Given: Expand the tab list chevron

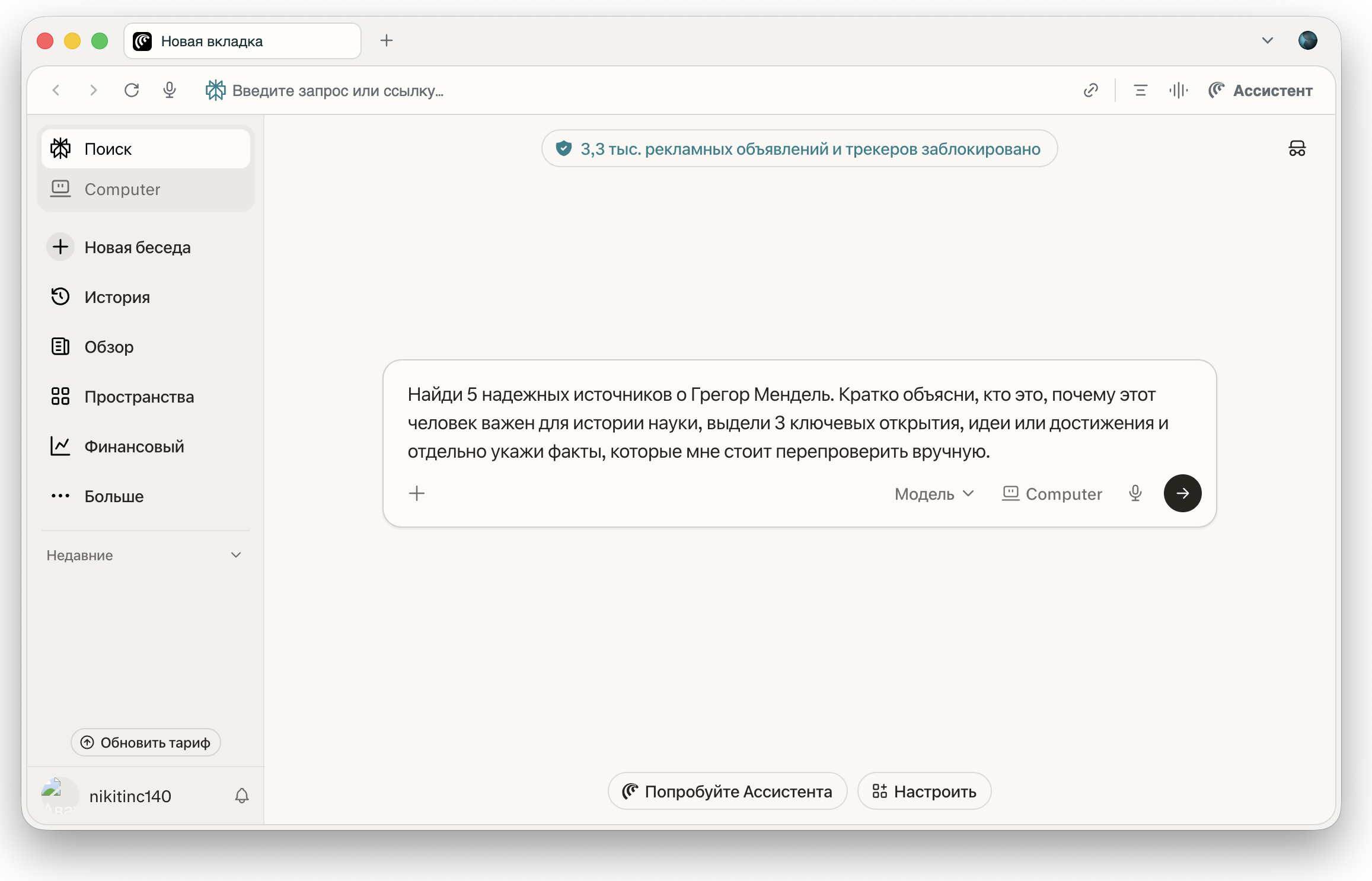Looking at the screenshot, I should click(x=1267, y=40).
